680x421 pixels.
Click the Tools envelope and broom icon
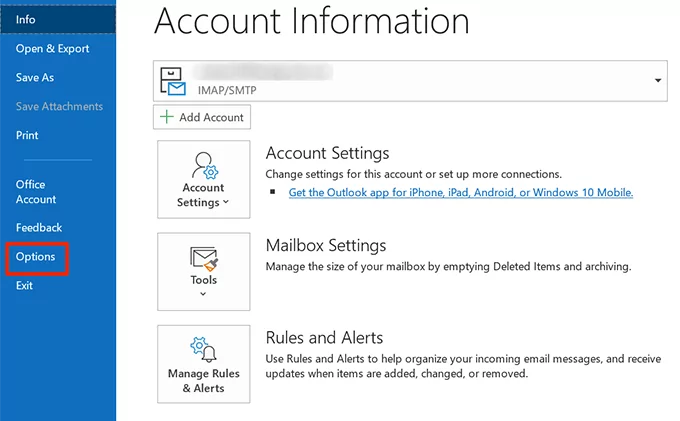[x=204, y=259]
